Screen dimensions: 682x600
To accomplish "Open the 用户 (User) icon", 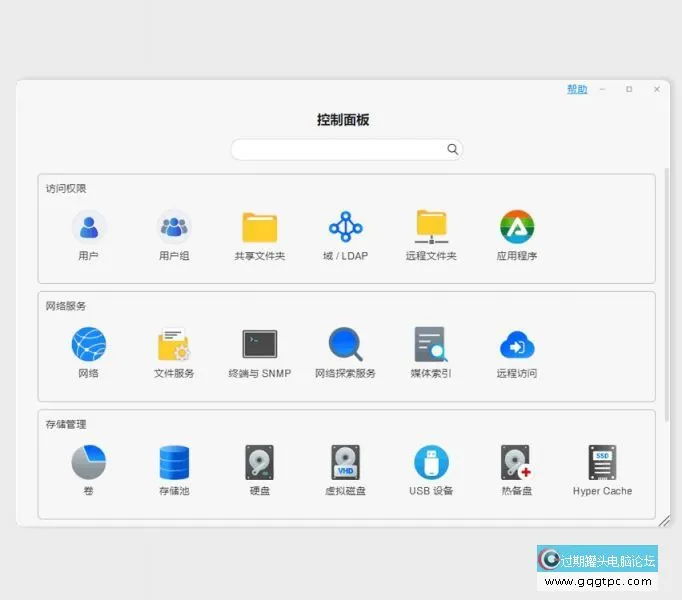I will (x=89, y=227).
